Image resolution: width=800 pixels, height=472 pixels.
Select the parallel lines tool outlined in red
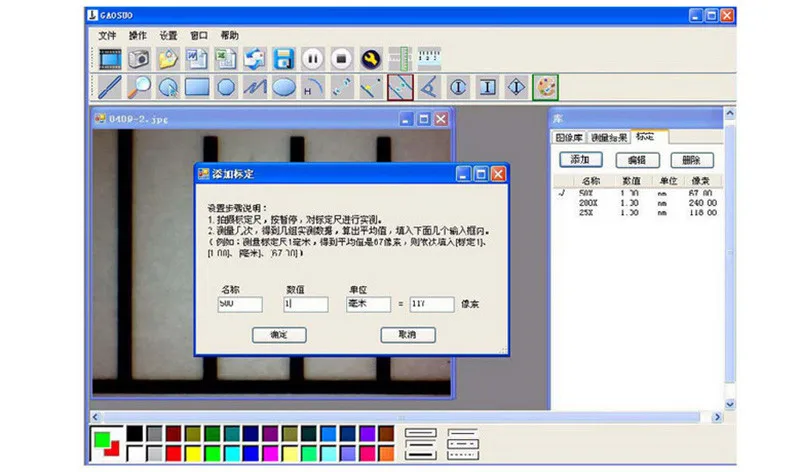pos(400,87)
